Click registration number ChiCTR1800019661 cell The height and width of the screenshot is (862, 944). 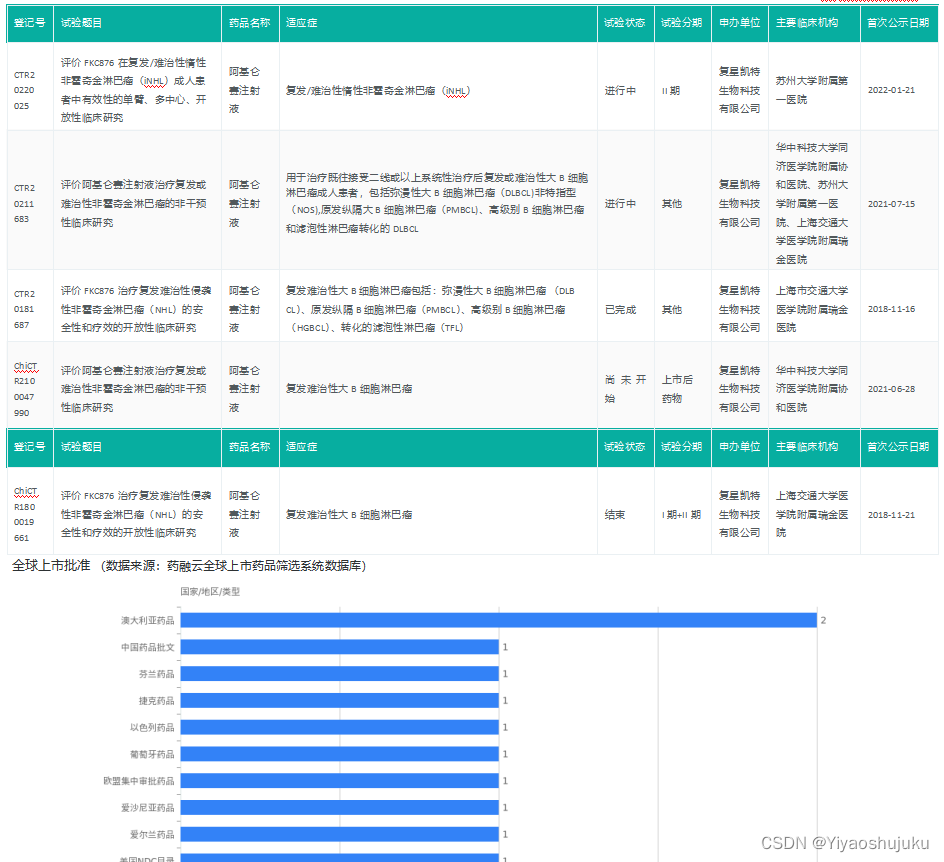tap(30, 512)
